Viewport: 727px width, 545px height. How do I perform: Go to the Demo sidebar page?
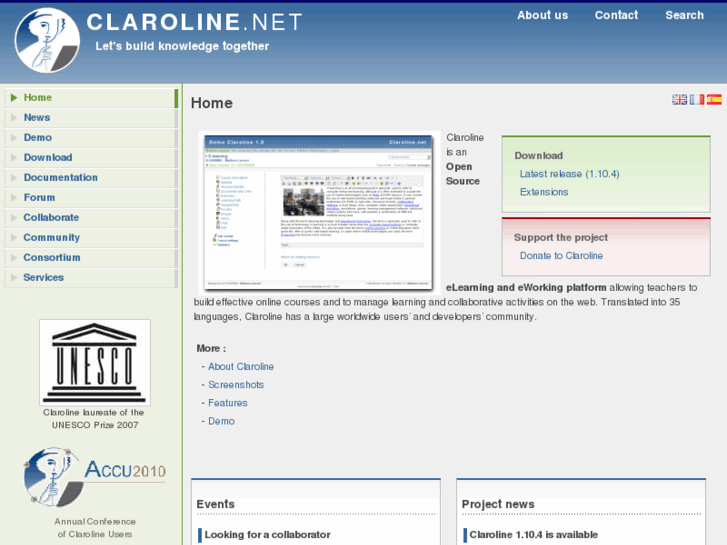pos(91,138)
